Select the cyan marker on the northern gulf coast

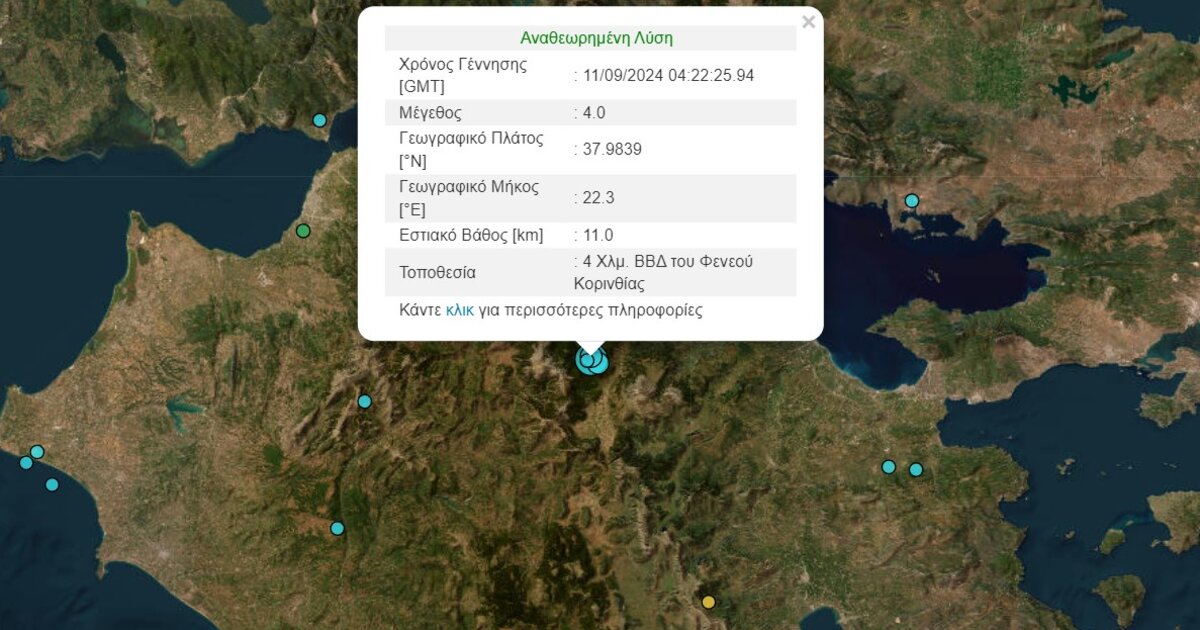320,120
